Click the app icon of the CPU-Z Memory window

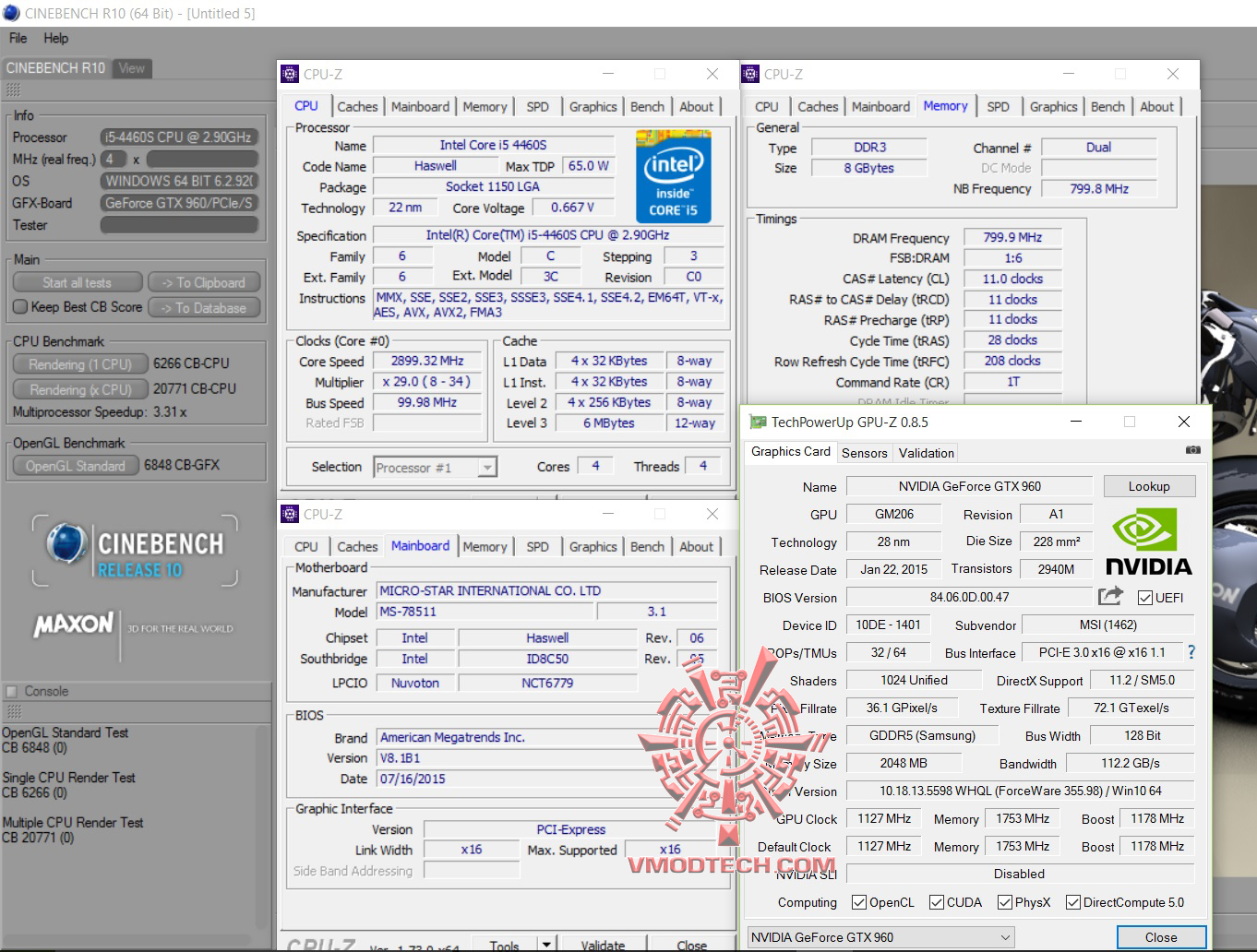click(750, 74)
